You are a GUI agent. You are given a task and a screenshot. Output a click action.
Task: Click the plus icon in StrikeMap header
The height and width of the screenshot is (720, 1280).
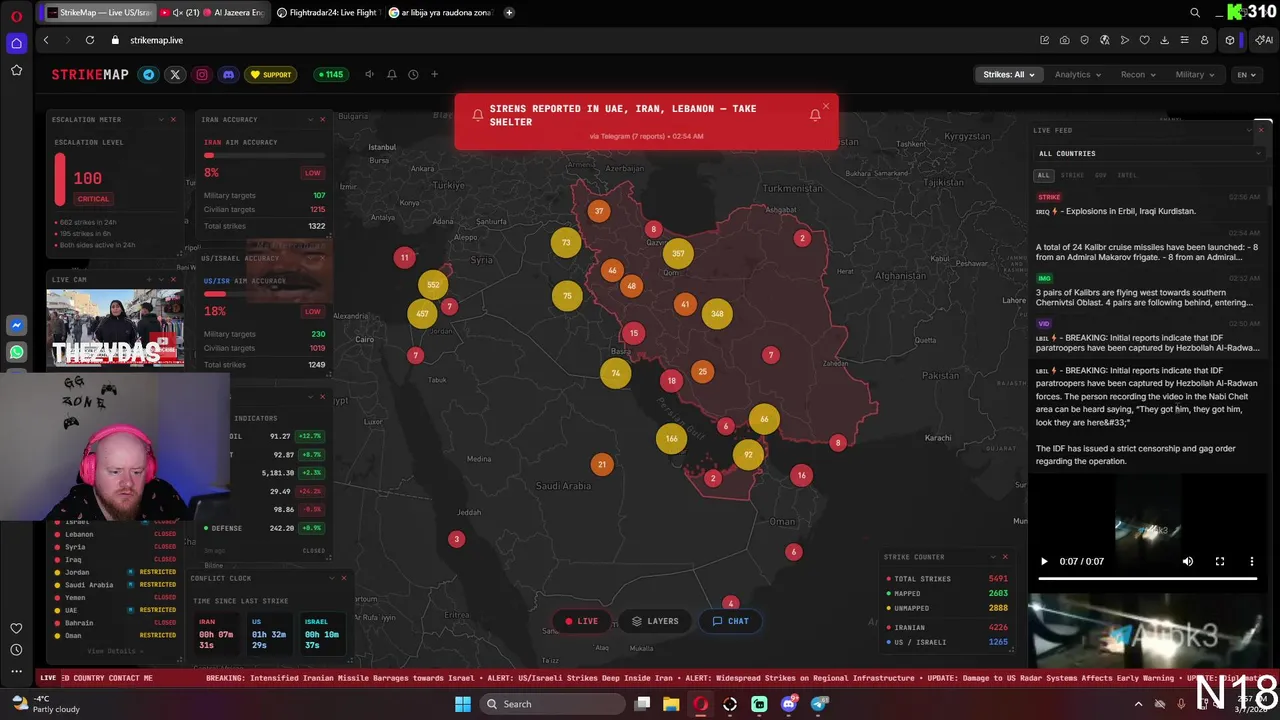click(434, 74)
